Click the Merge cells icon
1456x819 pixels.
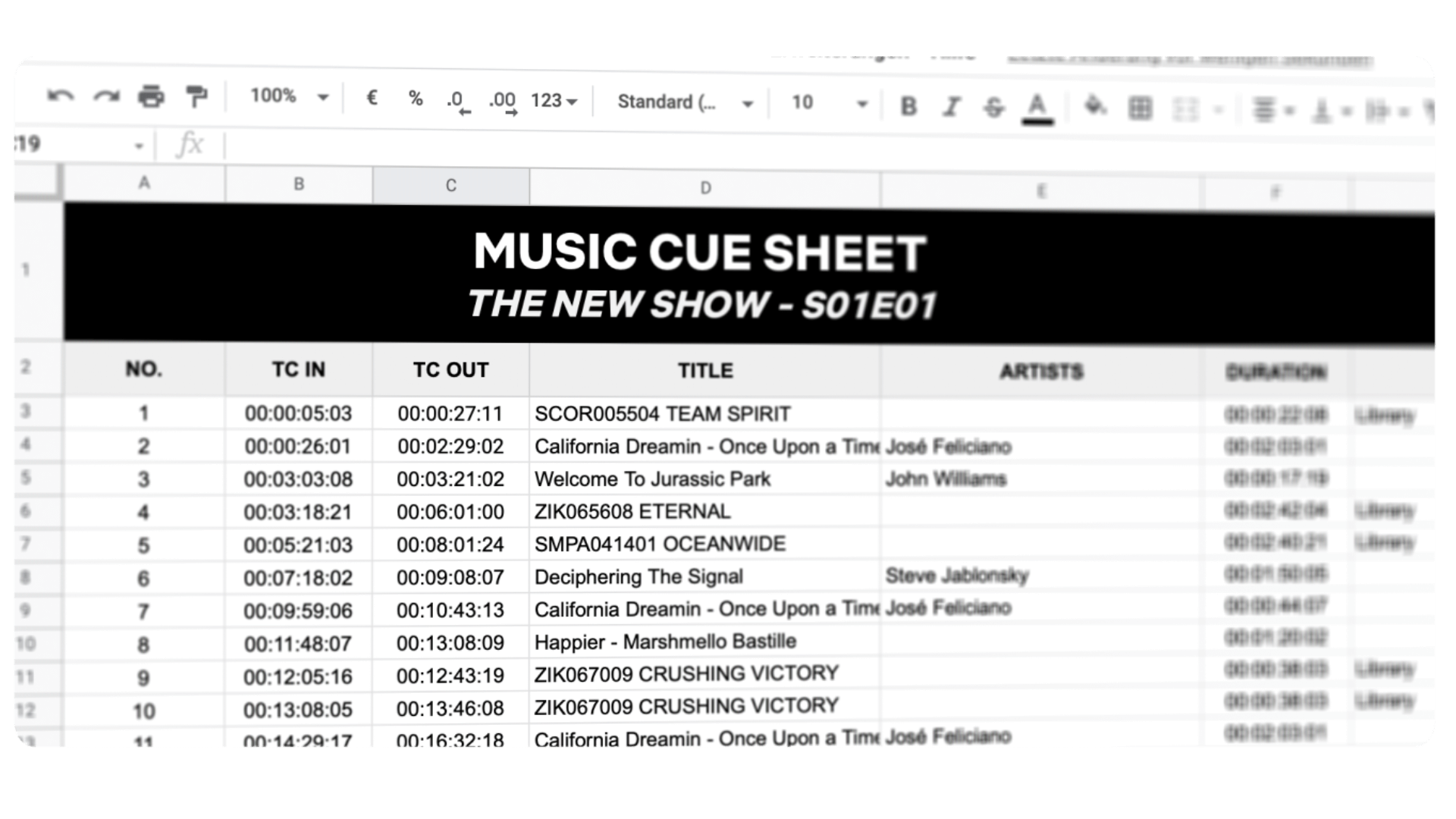(x=1185, y=110)
